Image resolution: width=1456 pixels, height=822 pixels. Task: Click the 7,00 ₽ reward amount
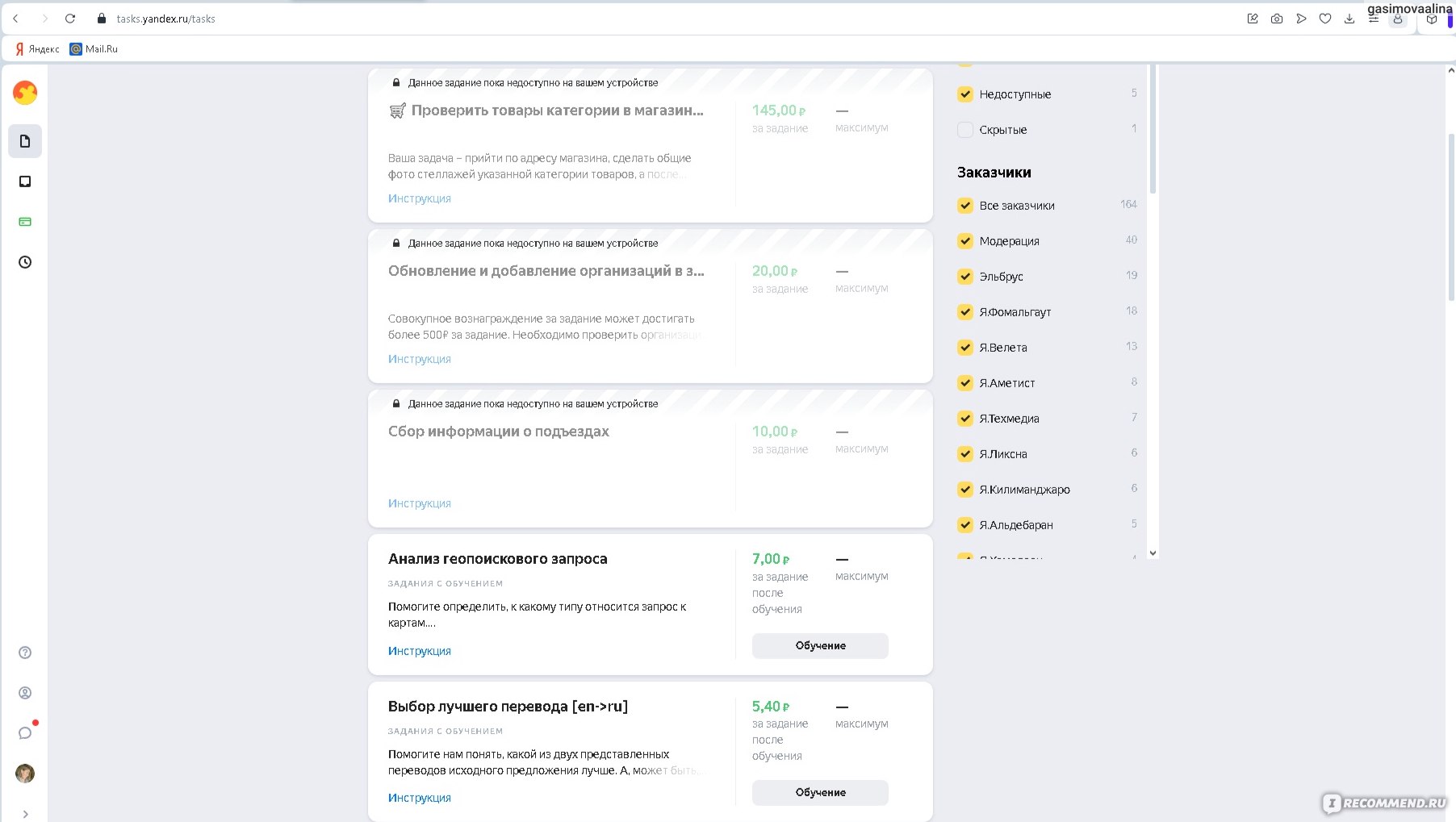771,559
